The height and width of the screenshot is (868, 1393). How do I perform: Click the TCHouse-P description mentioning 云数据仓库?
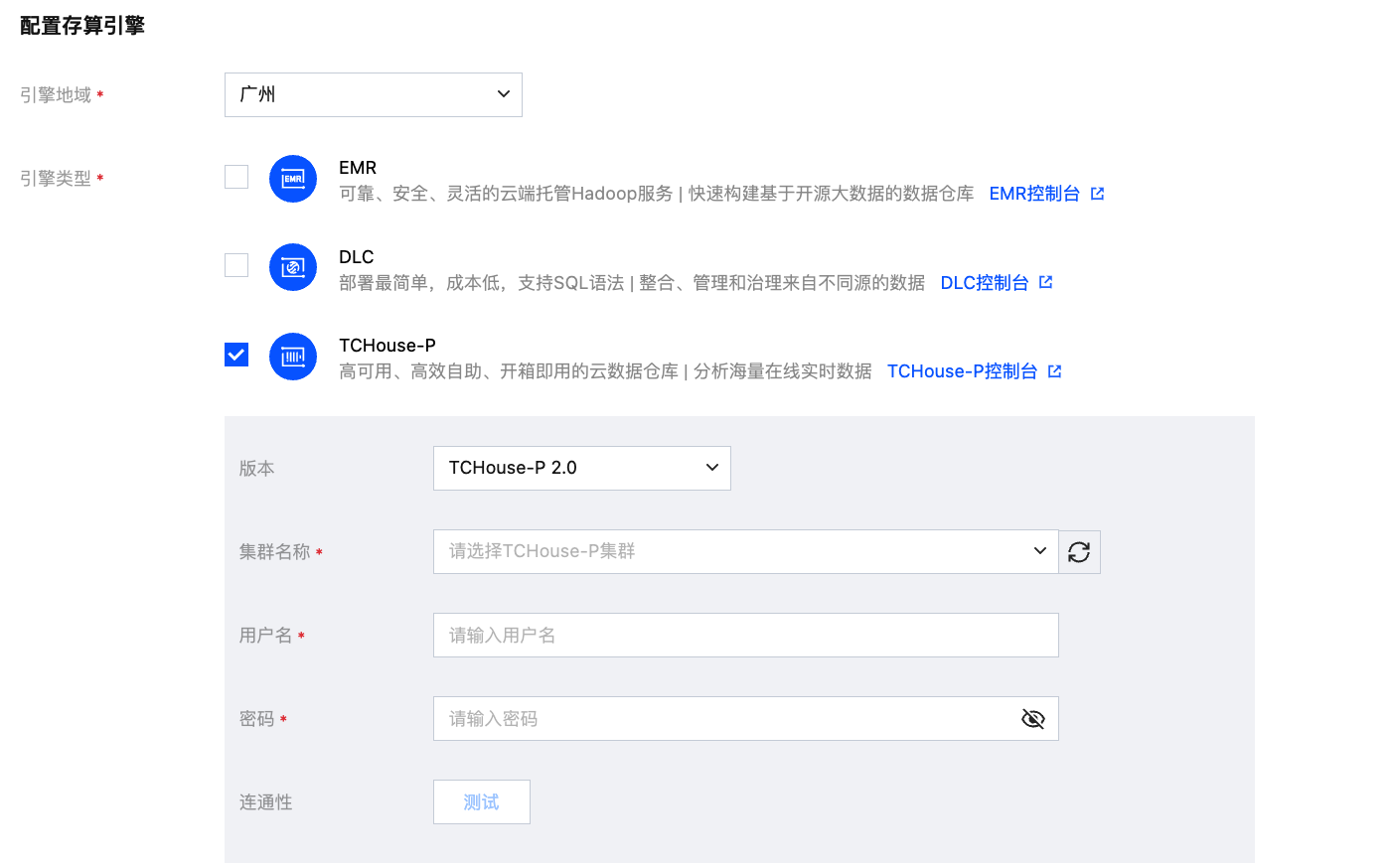coord(606,371)
